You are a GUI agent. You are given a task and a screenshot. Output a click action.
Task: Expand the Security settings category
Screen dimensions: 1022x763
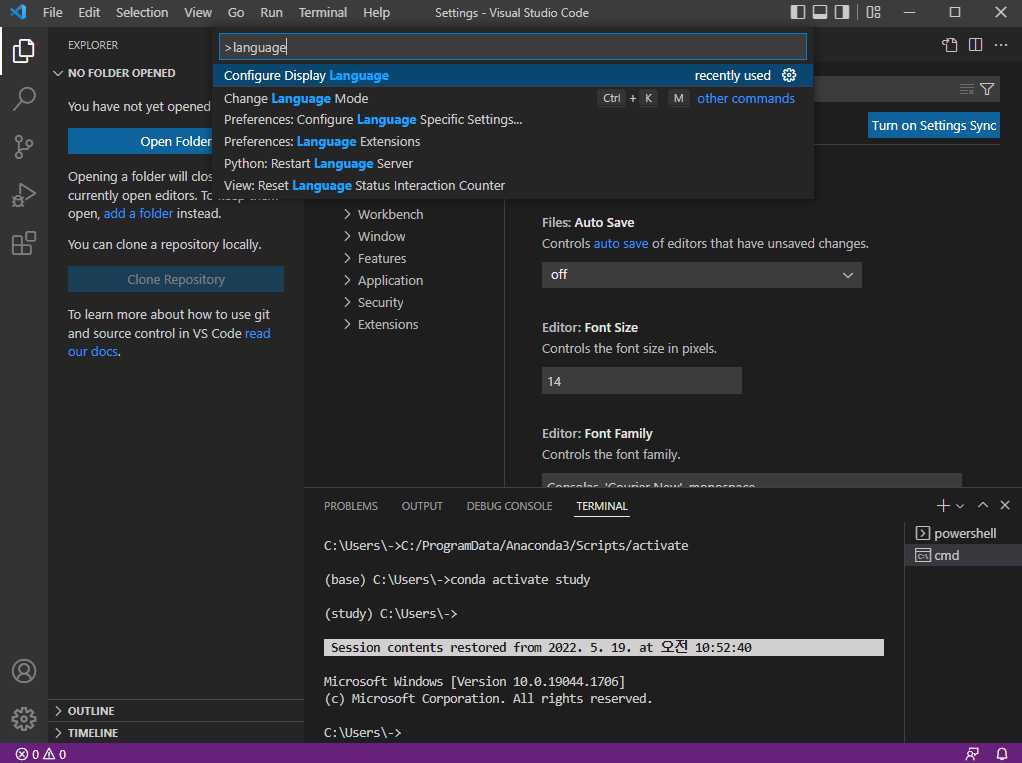[x=373, y=302]
